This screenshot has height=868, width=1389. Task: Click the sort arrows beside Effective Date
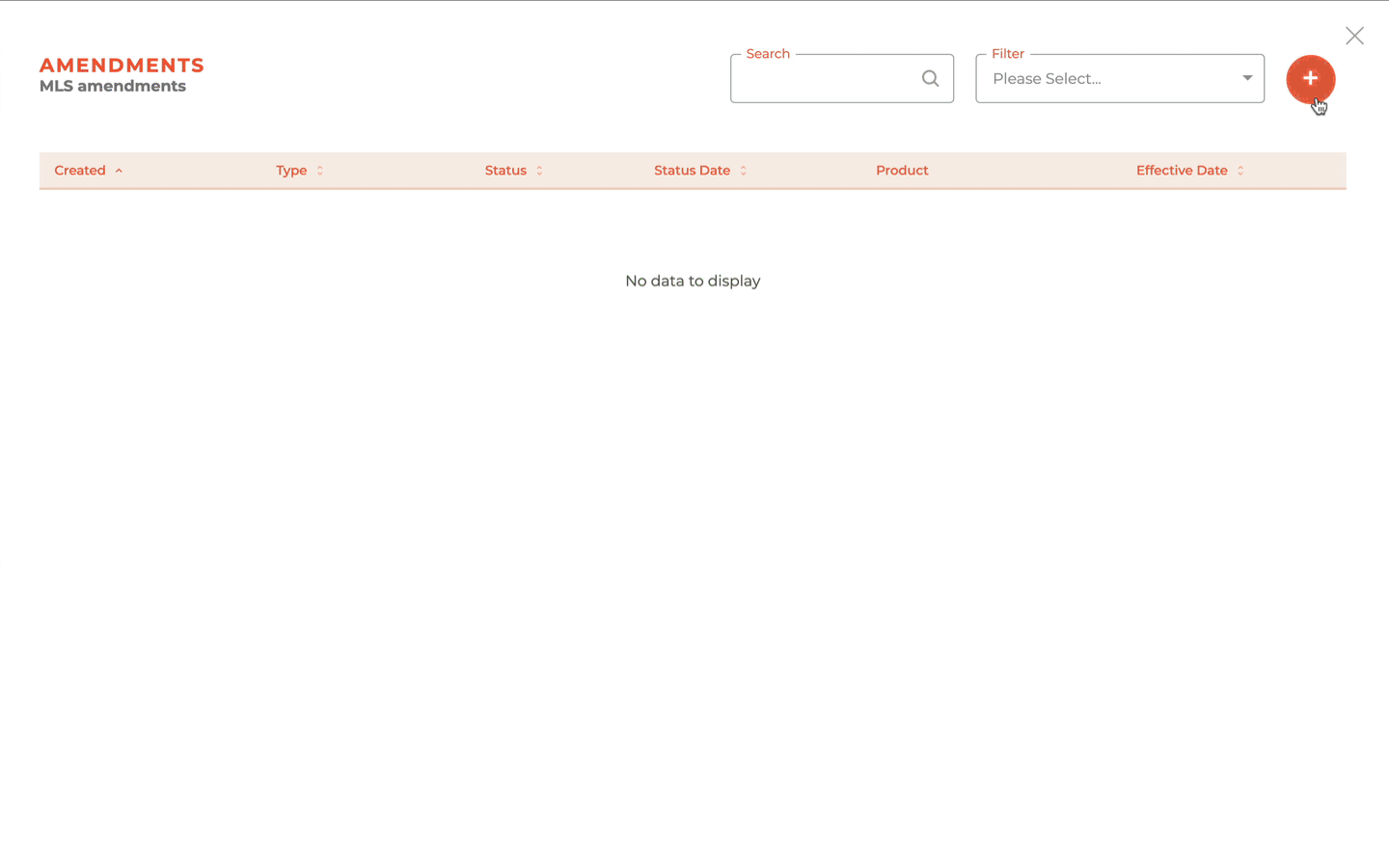pyautogui.click(x=1240, y=171)
